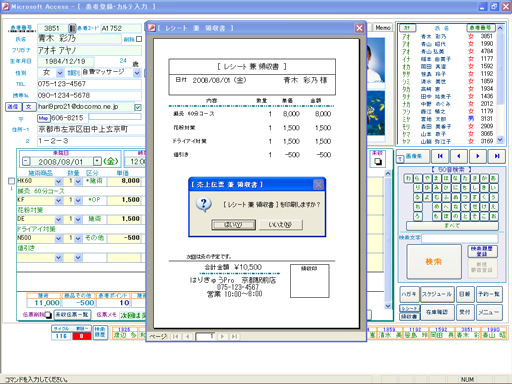The width and height of the screenshot is (512, 384).
Task: Open the Map button beside postal code
Action: point(43,118)
